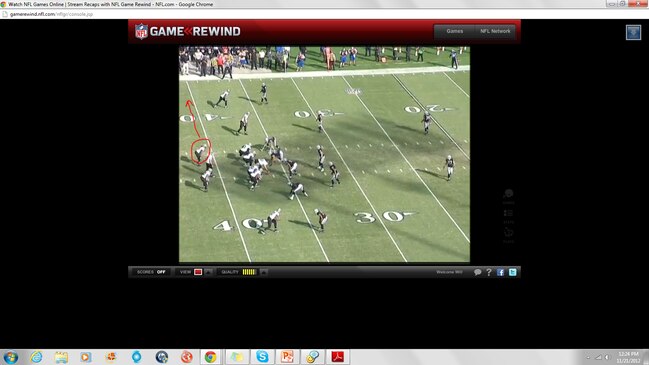Expand the Quality options arrow
The width and height of the screenshot is (649, 365).
click(x=264, y=272)
